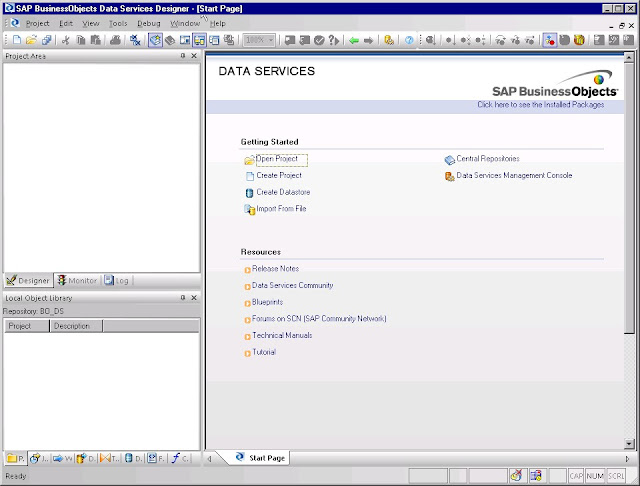Click the Paste clipboard toolbar icon

[96, 40]
